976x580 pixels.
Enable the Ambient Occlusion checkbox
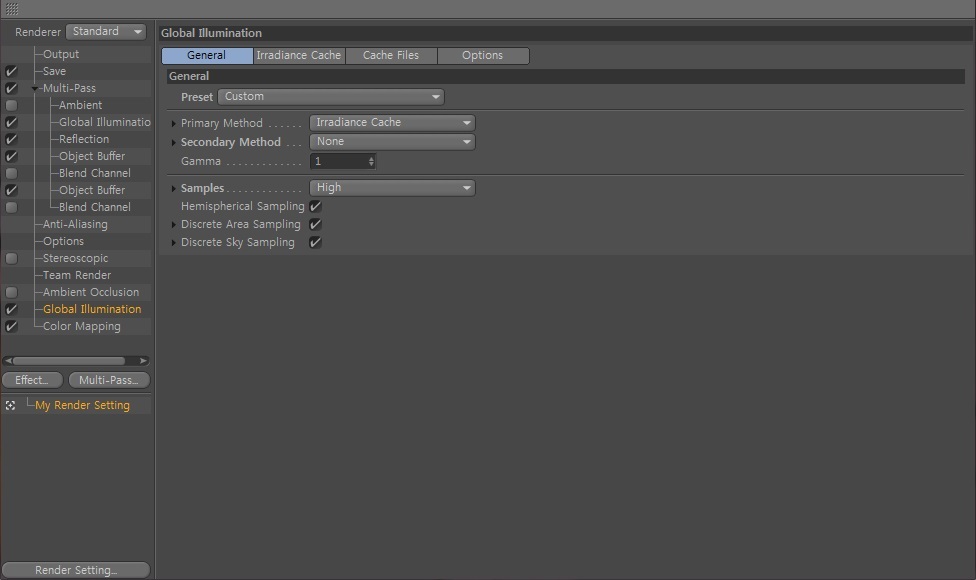pyautogui.click(x=11, y=292)
